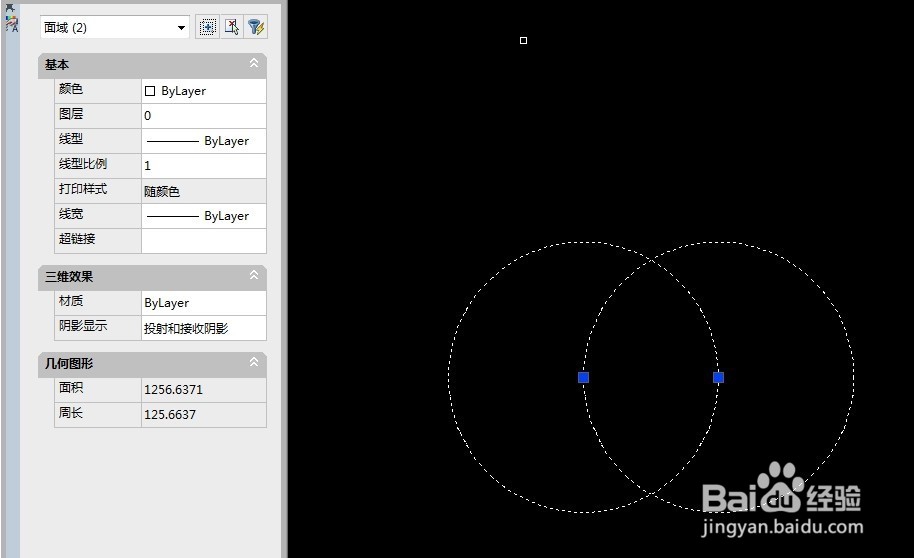Click the 颜色 property label
Screen dimensions: 914x558
point(71,89)
